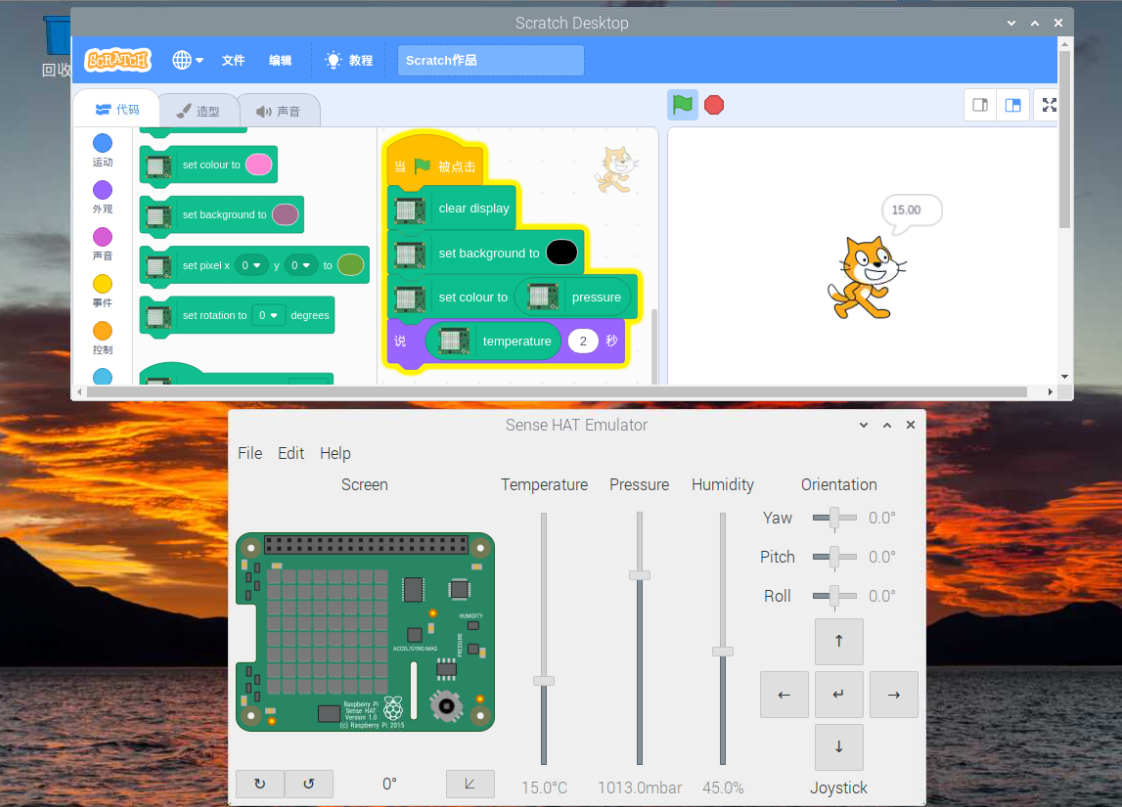Click the red stop button

pyautogui.click(x=714, y=105)
